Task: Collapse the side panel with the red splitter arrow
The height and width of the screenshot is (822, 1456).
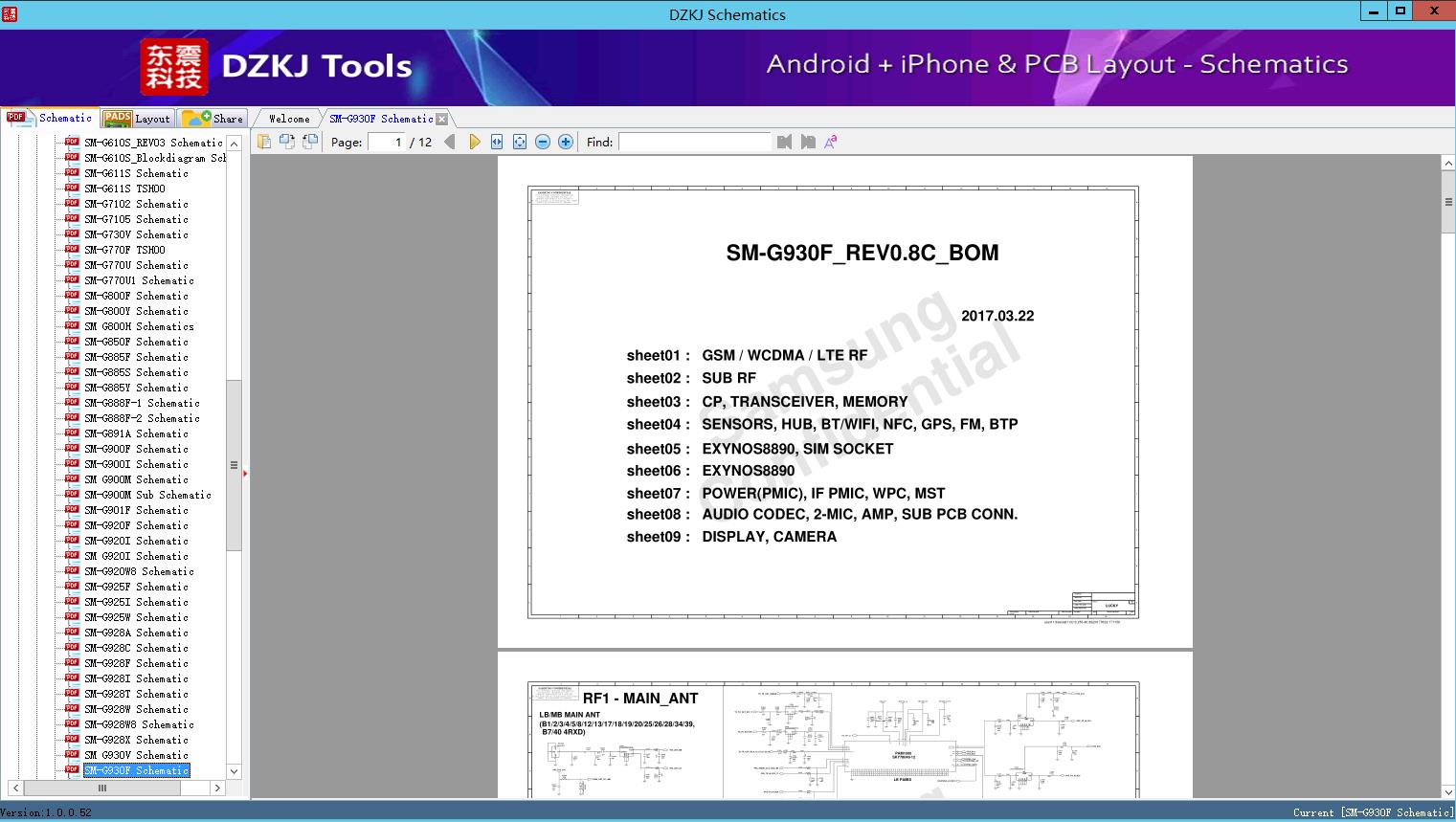Action: (245, 474)
